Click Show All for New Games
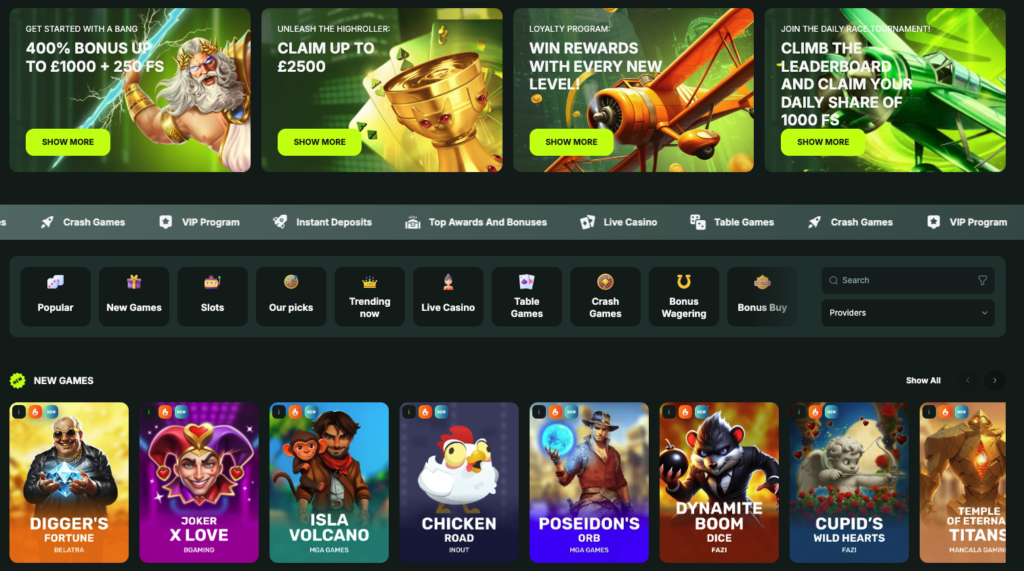This screenshot has height=571, width=1024. [923, 380]
